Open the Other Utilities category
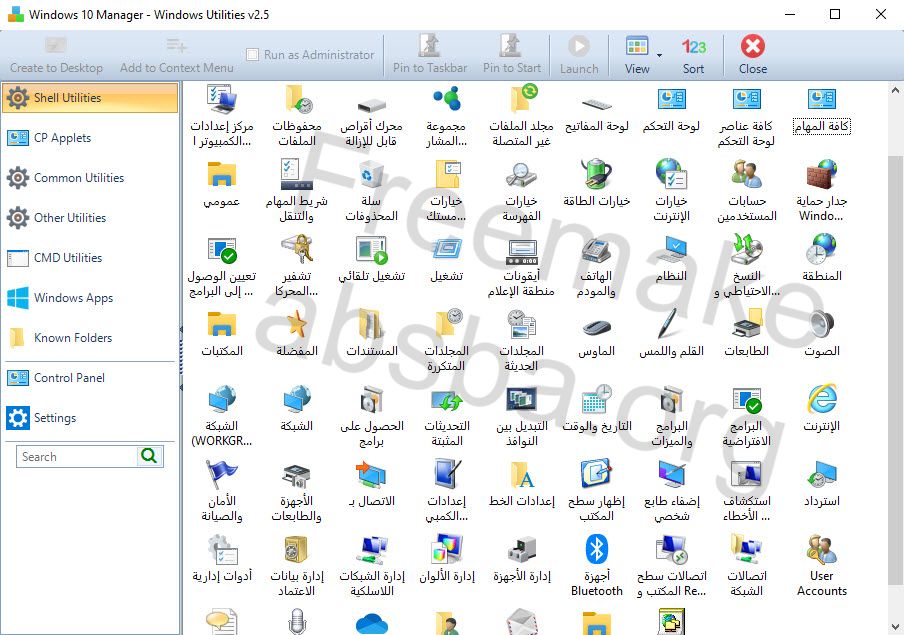Screen dimensions: 904x635 click(92, 218)
